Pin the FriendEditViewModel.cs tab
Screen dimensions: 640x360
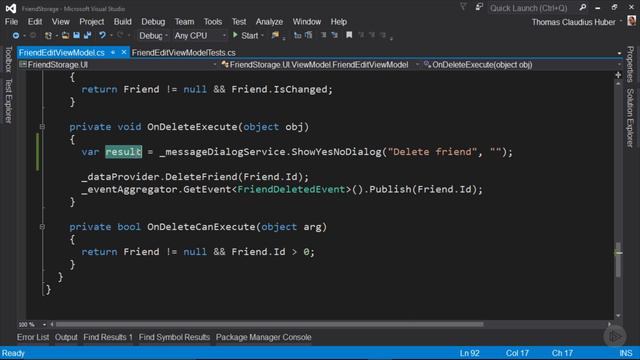113,53
